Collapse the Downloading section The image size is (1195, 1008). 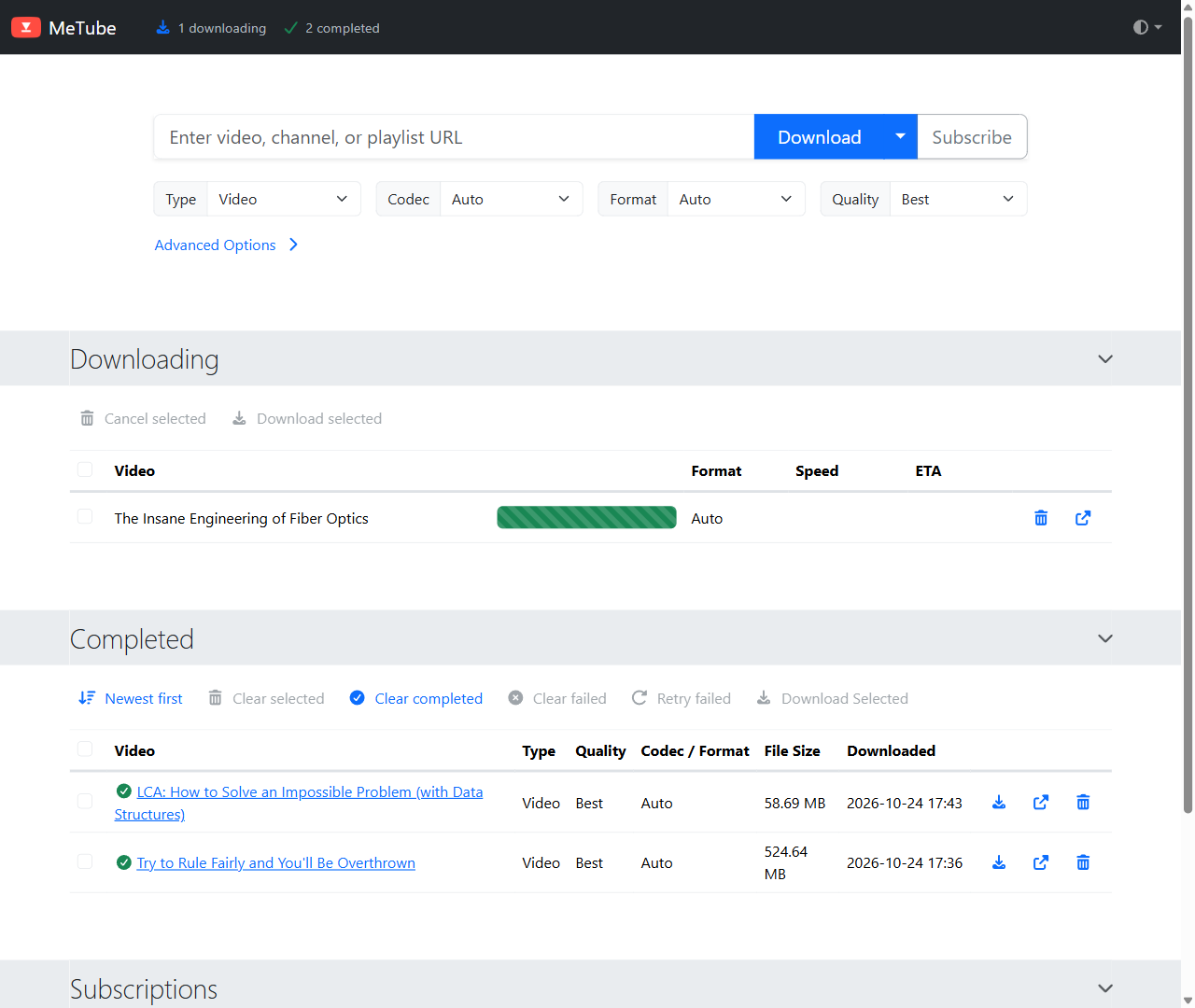[x=1105, y=359]
